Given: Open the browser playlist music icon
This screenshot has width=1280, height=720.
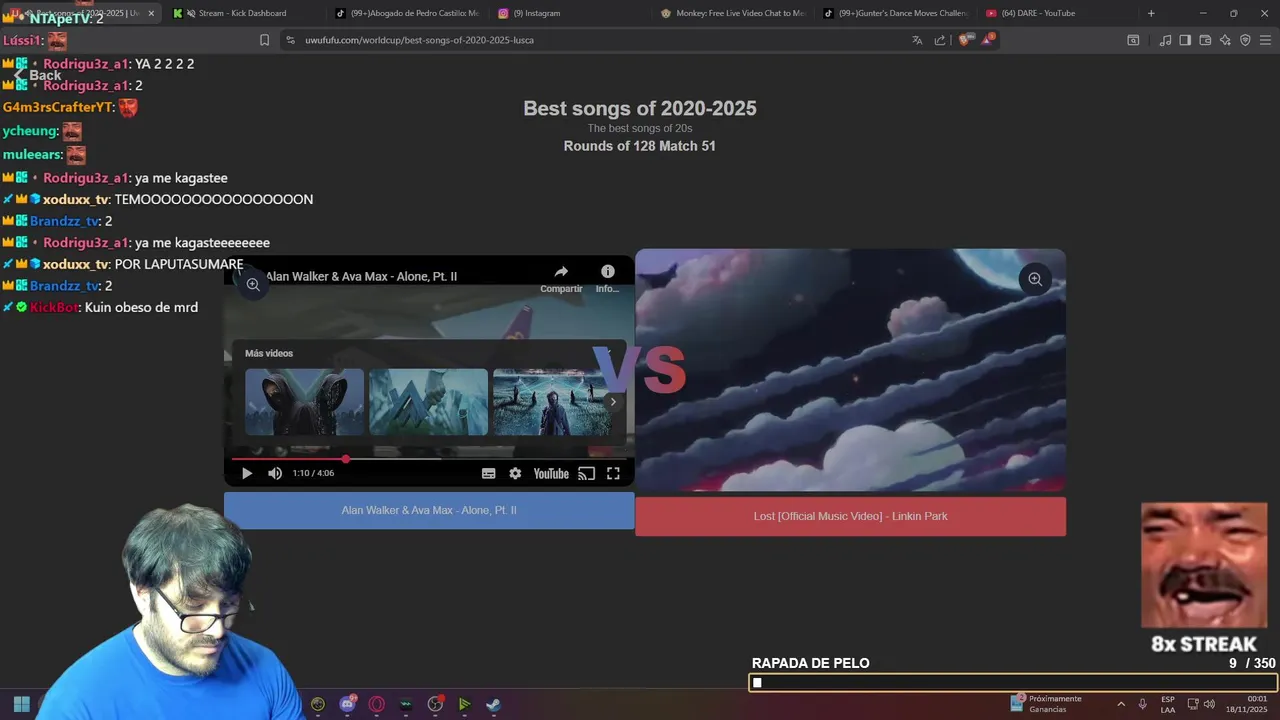Looking at the screenshot, I should click(x=1165, y=40).
